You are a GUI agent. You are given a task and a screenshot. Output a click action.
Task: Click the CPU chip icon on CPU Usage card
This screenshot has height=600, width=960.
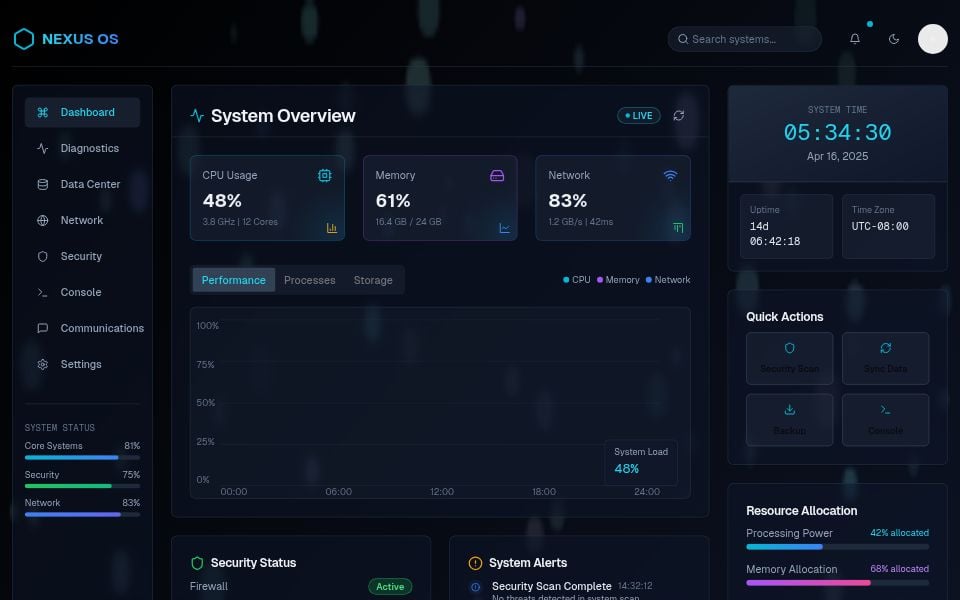pos(324,175)
